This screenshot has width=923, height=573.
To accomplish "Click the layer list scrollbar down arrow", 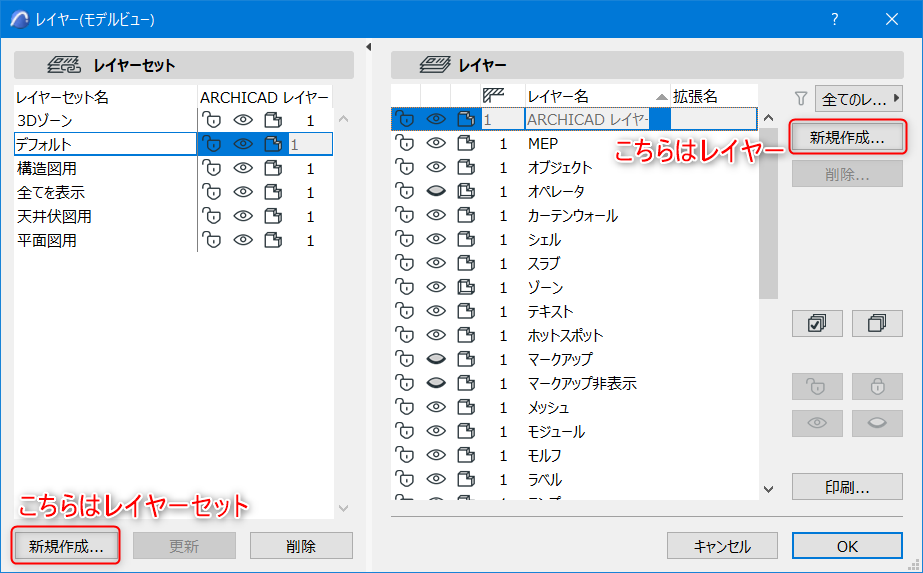I will point(768,489).
